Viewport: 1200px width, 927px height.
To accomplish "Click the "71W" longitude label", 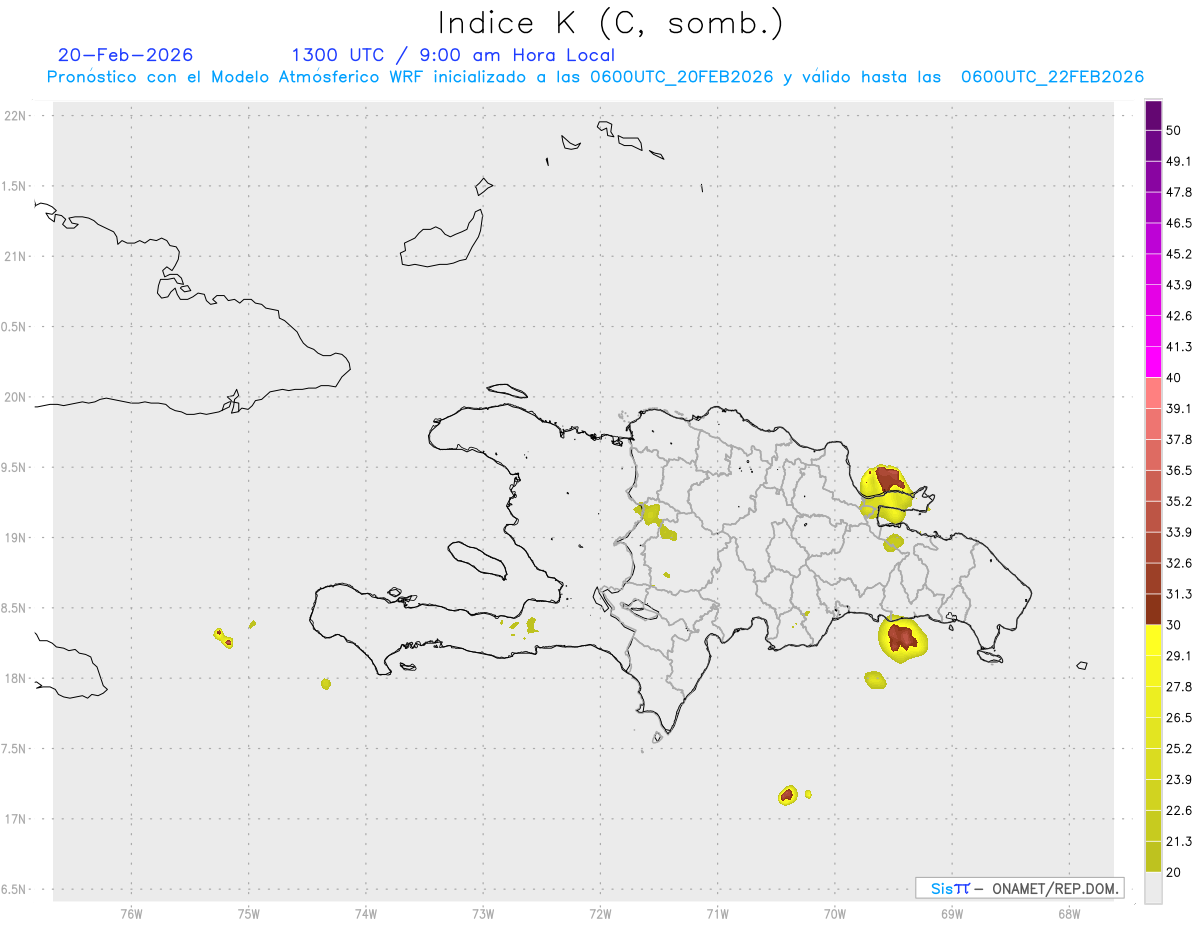I will coord(717,913).
